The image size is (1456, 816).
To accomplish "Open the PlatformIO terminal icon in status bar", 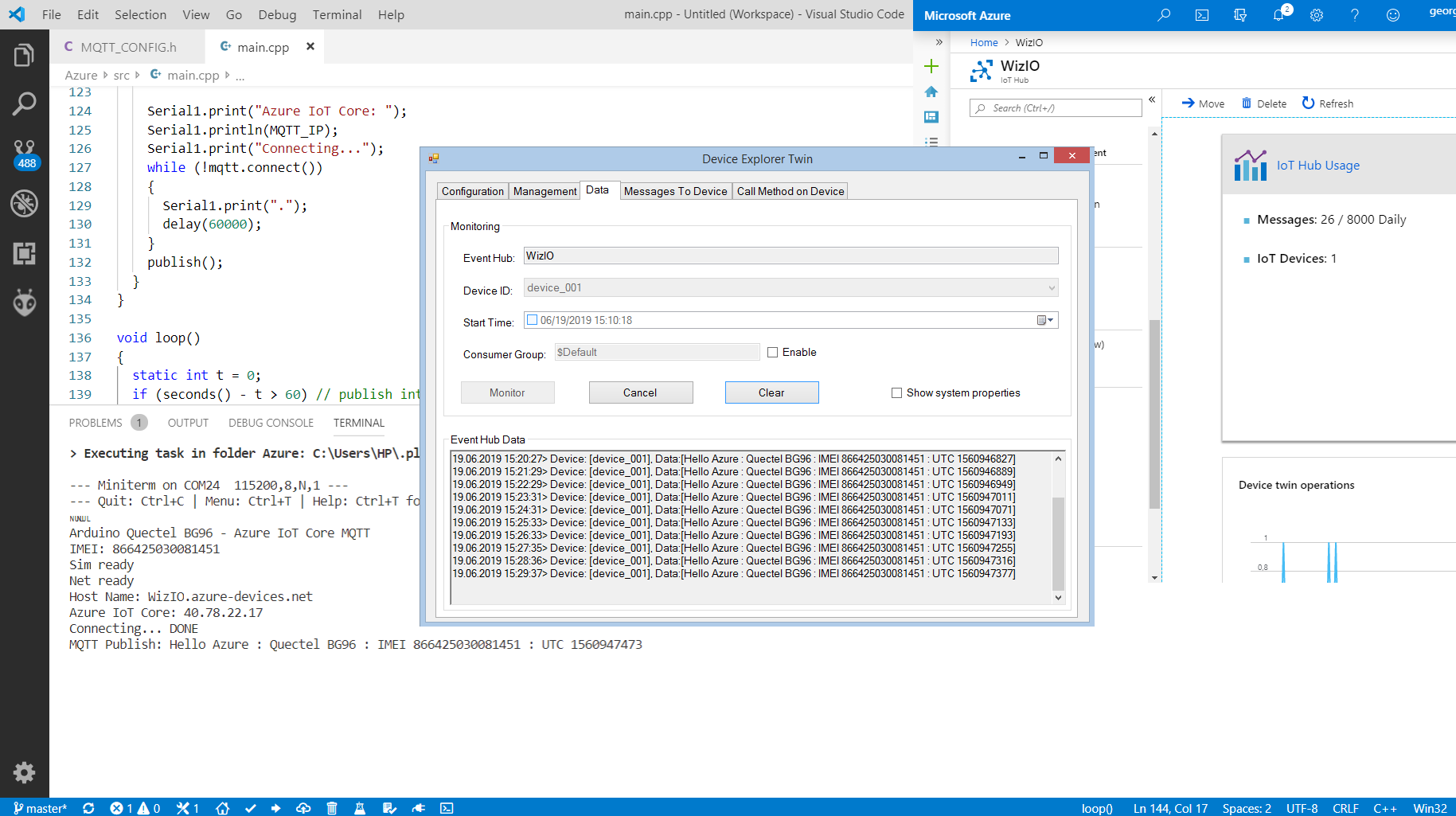I will (447, 808).
